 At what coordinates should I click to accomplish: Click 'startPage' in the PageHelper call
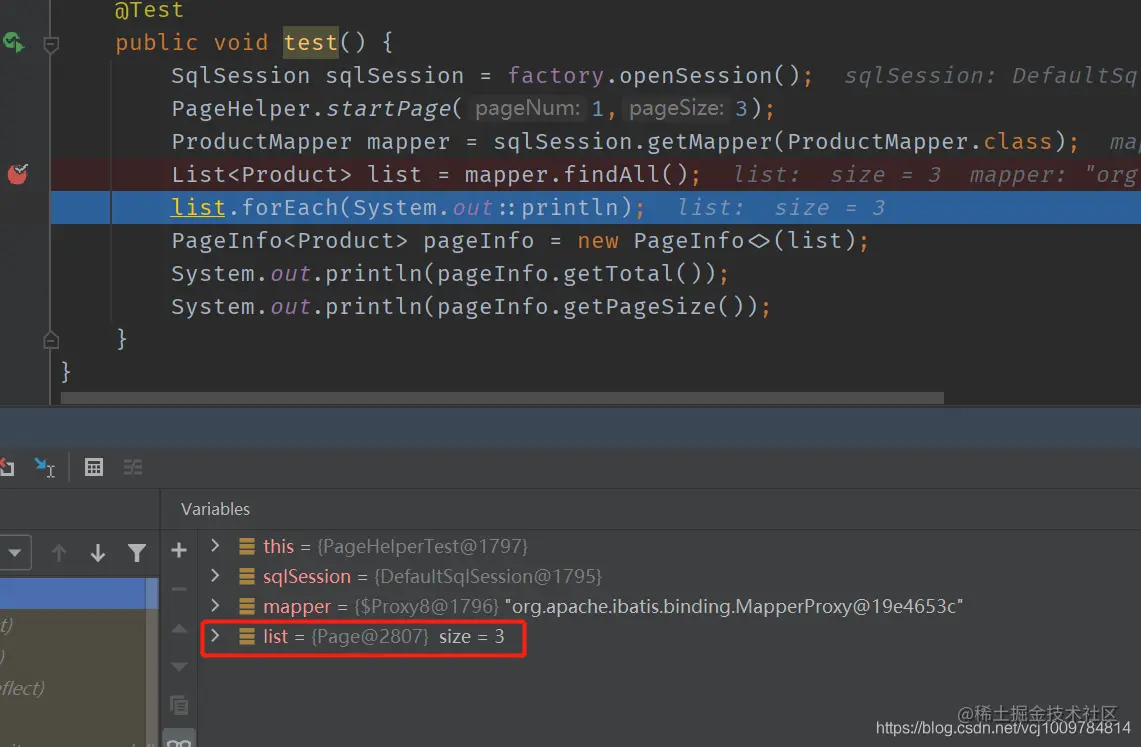click(389, 108)
